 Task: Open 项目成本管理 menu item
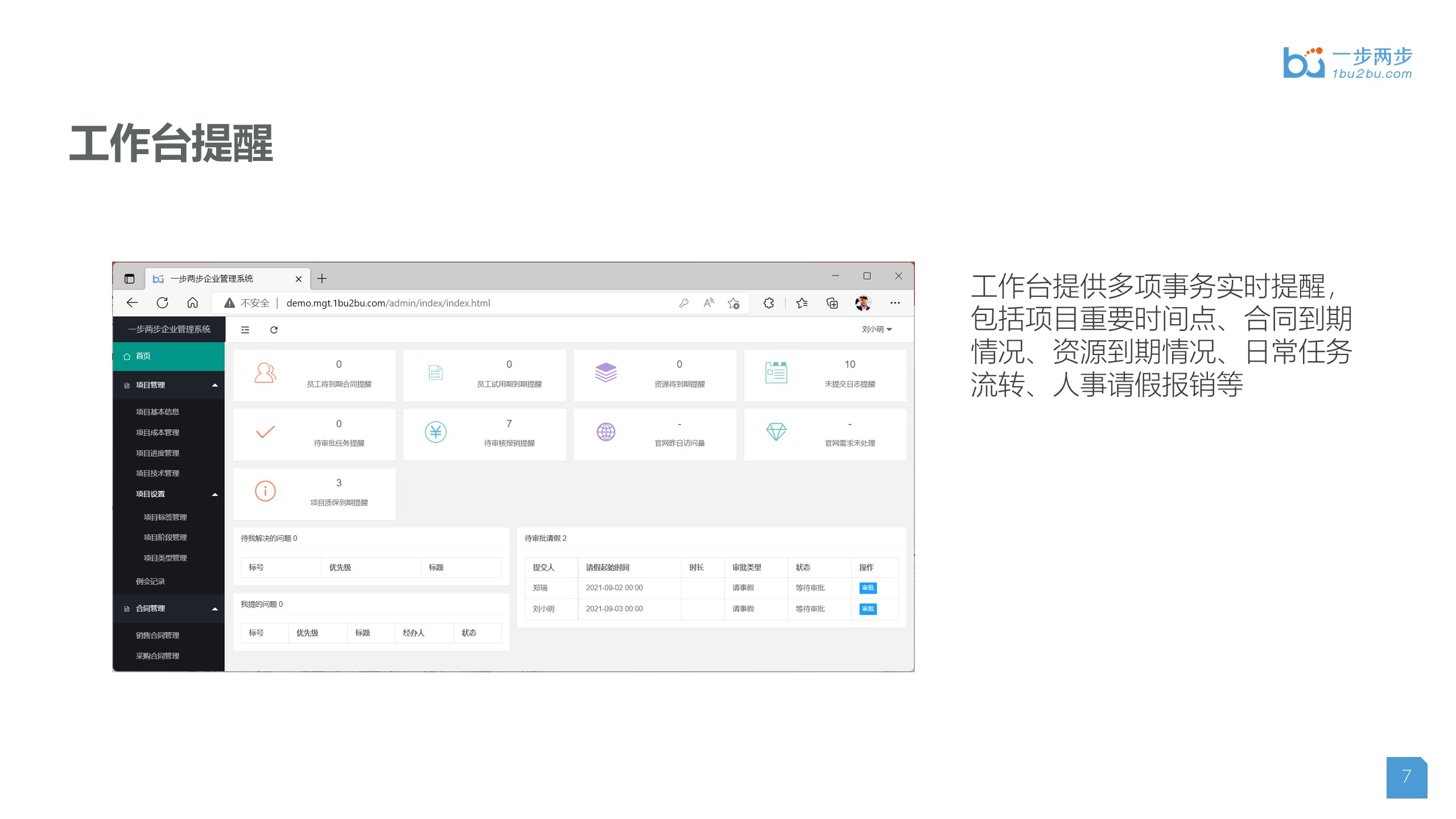pos(158,432)
